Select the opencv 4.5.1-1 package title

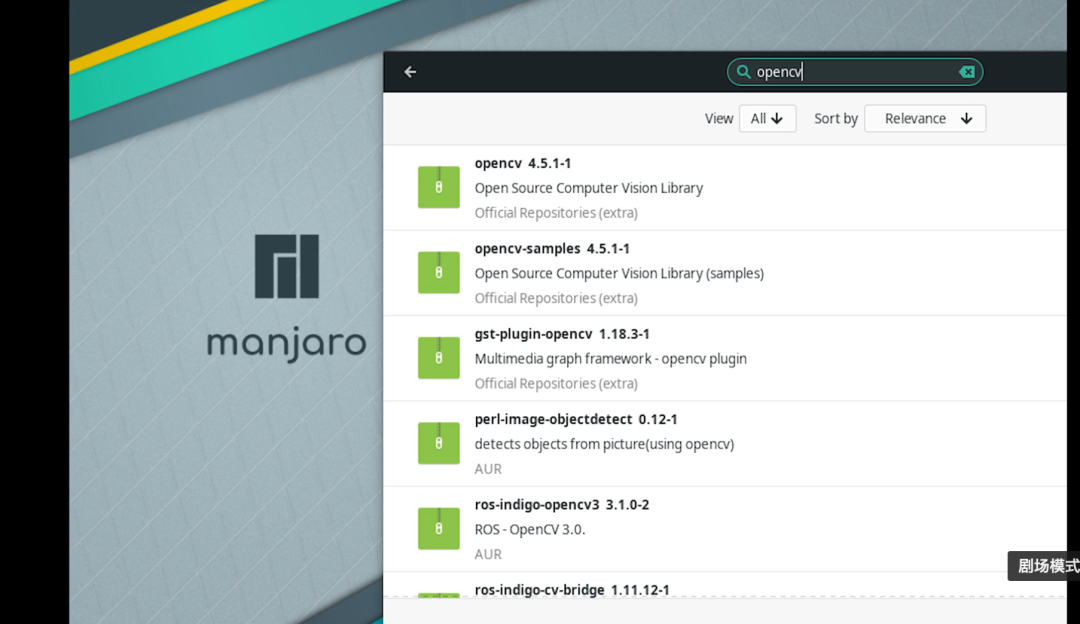(523, 163)
